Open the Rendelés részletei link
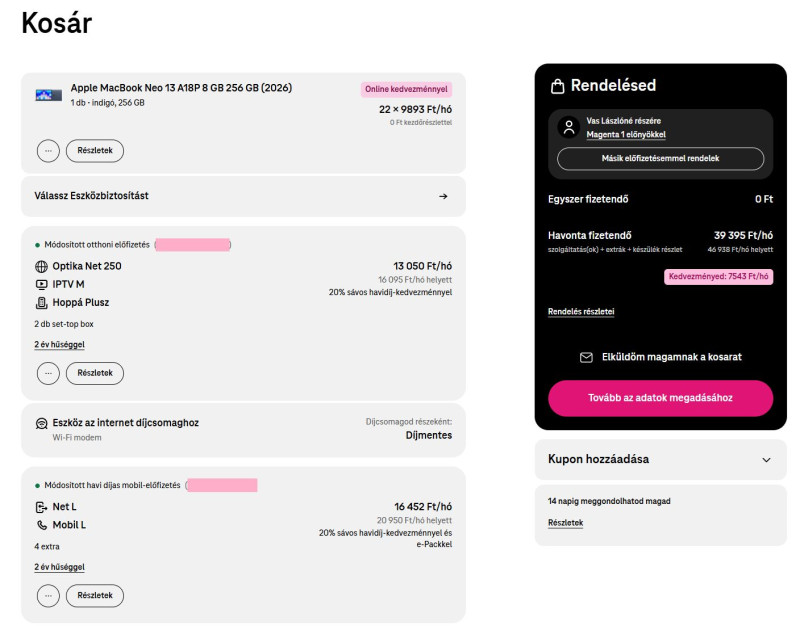800x626 pixels. pyautogui.click(x=581, y=312)
